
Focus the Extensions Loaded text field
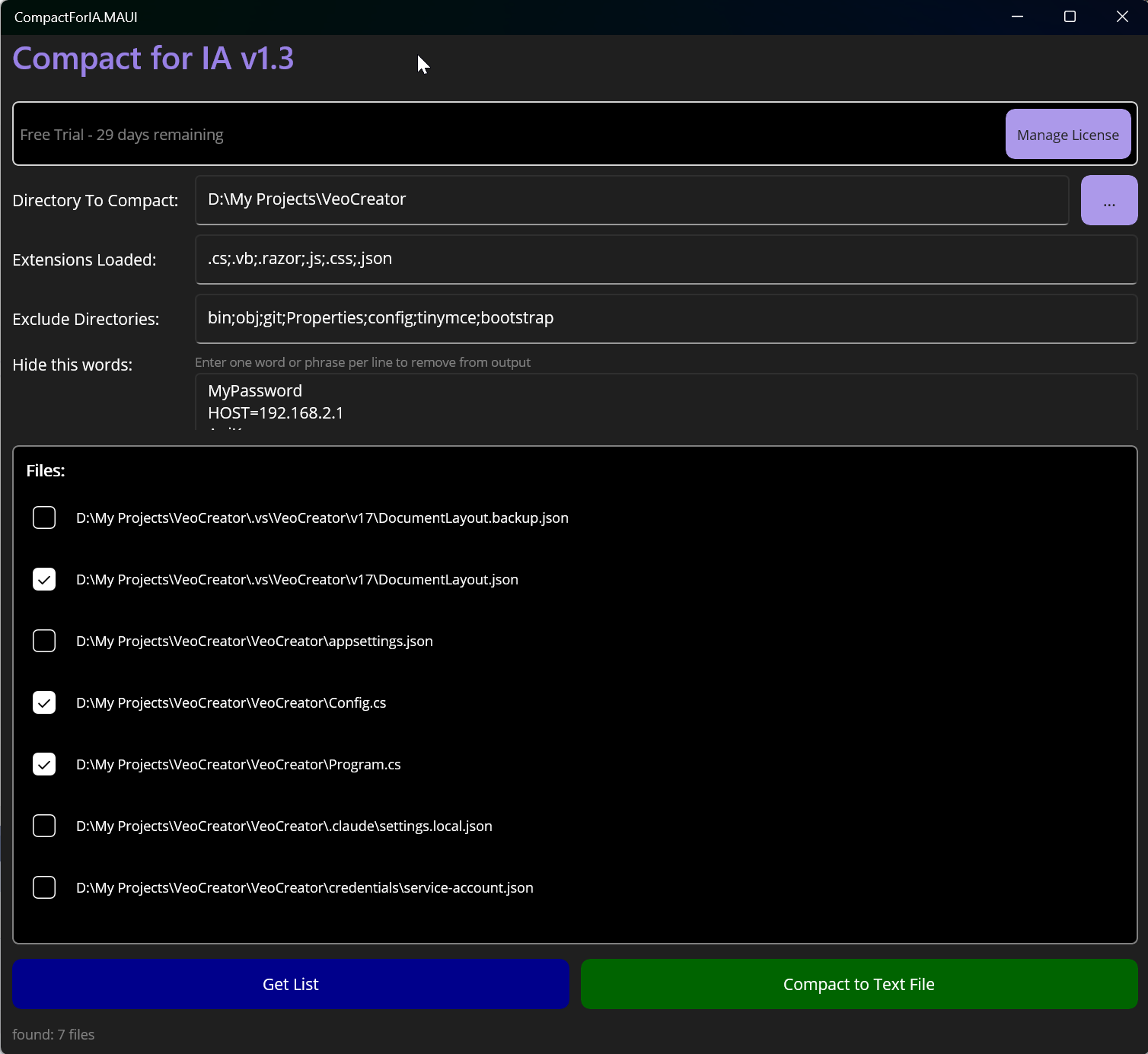click(666, 260)
